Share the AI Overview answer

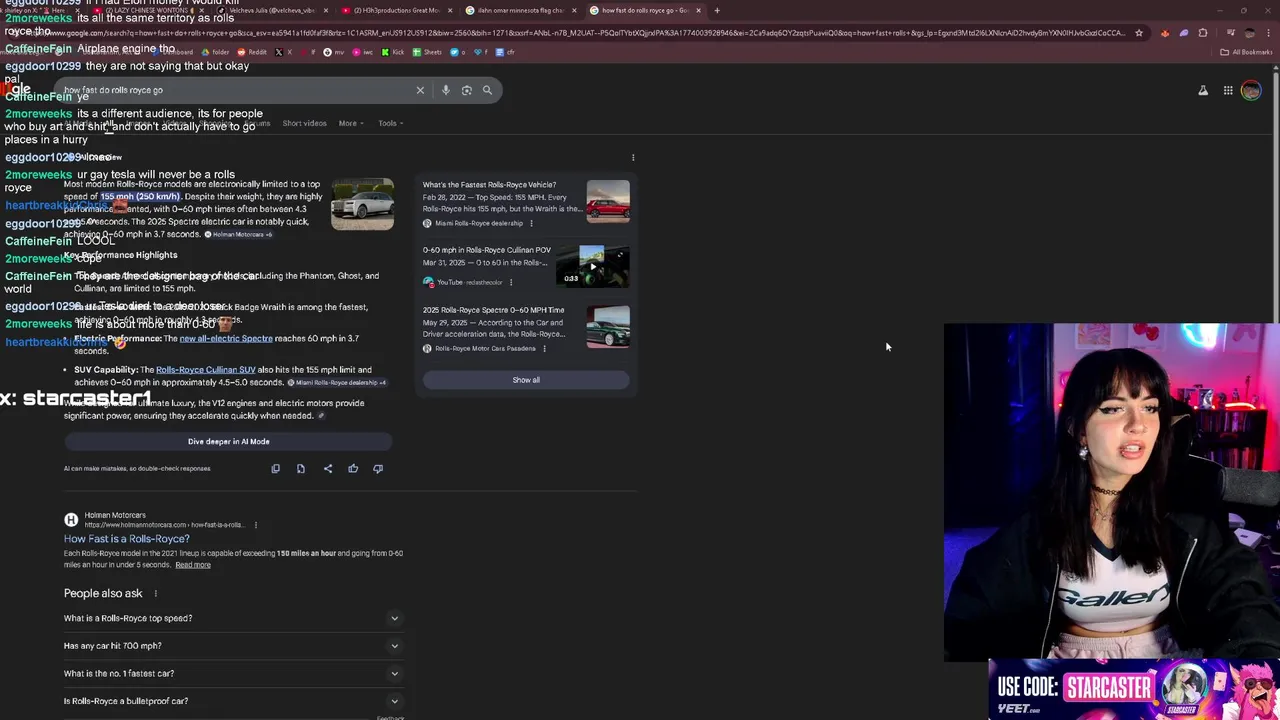click(327, 468)
